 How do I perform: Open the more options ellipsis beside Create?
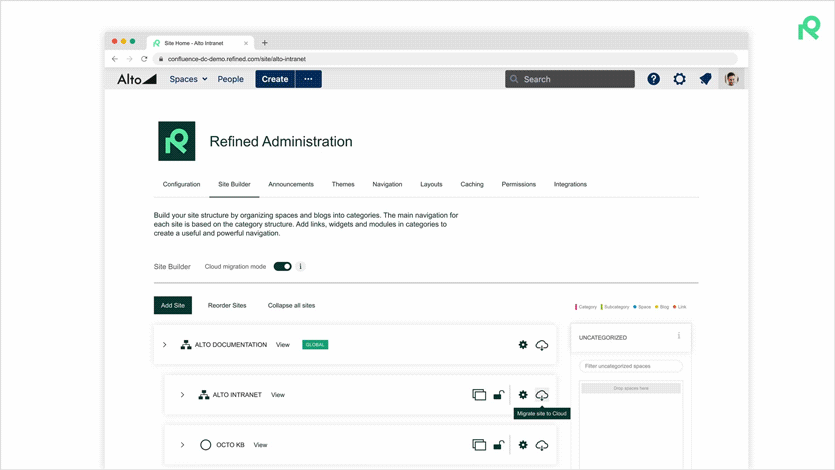click(308, 79)
